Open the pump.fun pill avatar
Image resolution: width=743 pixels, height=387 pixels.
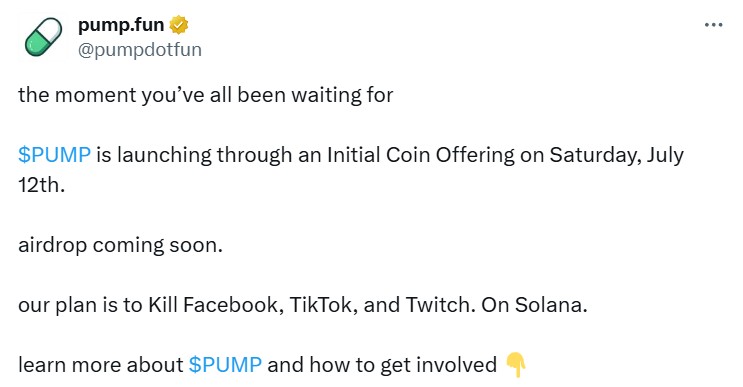[x=43, y=37]
